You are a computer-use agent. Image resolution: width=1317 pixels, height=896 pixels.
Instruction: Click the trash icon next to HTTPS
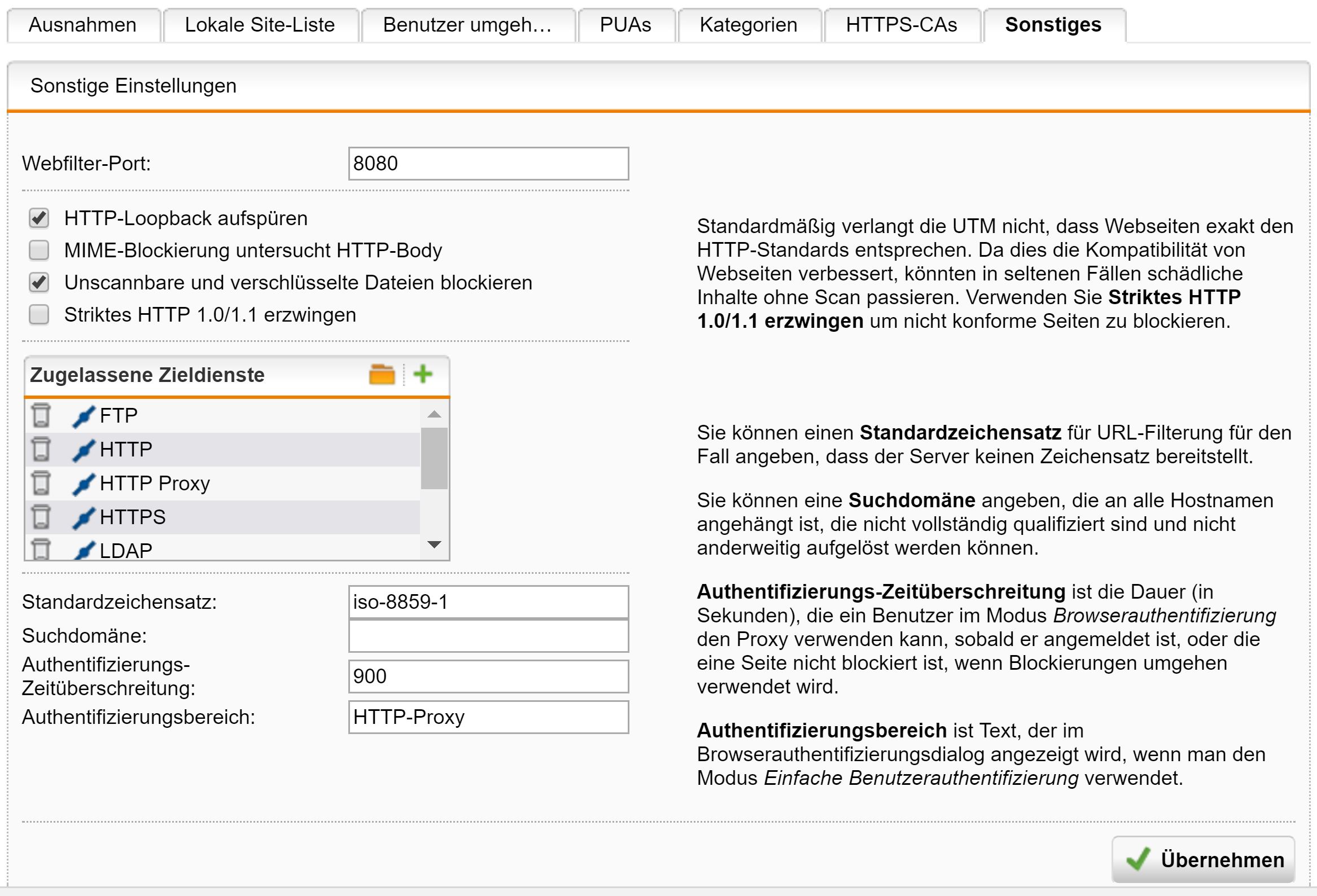41,516
